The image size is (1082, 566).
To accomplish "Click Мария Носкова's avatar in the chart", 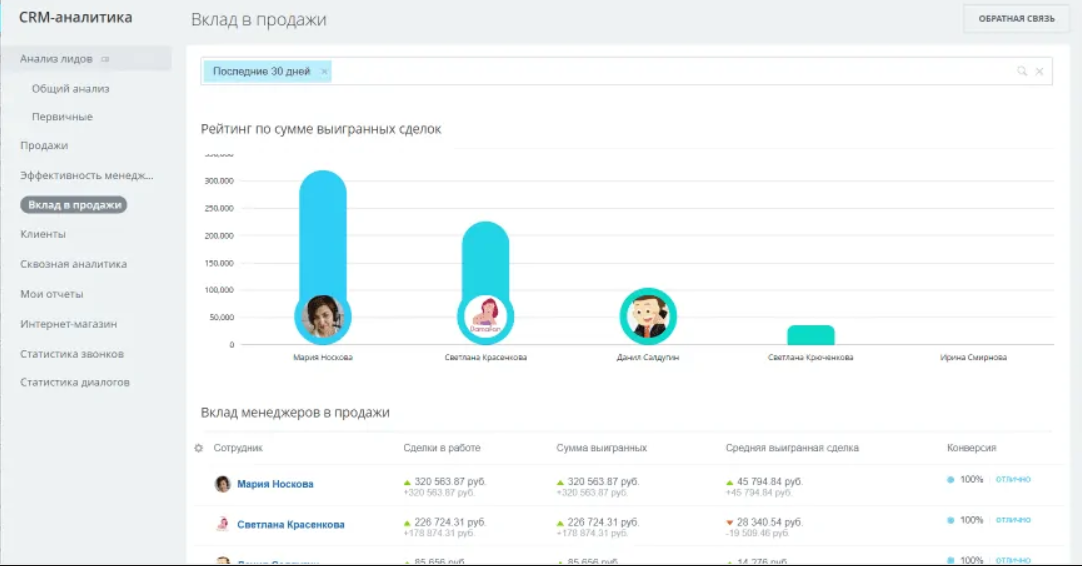I will [323, 316].
